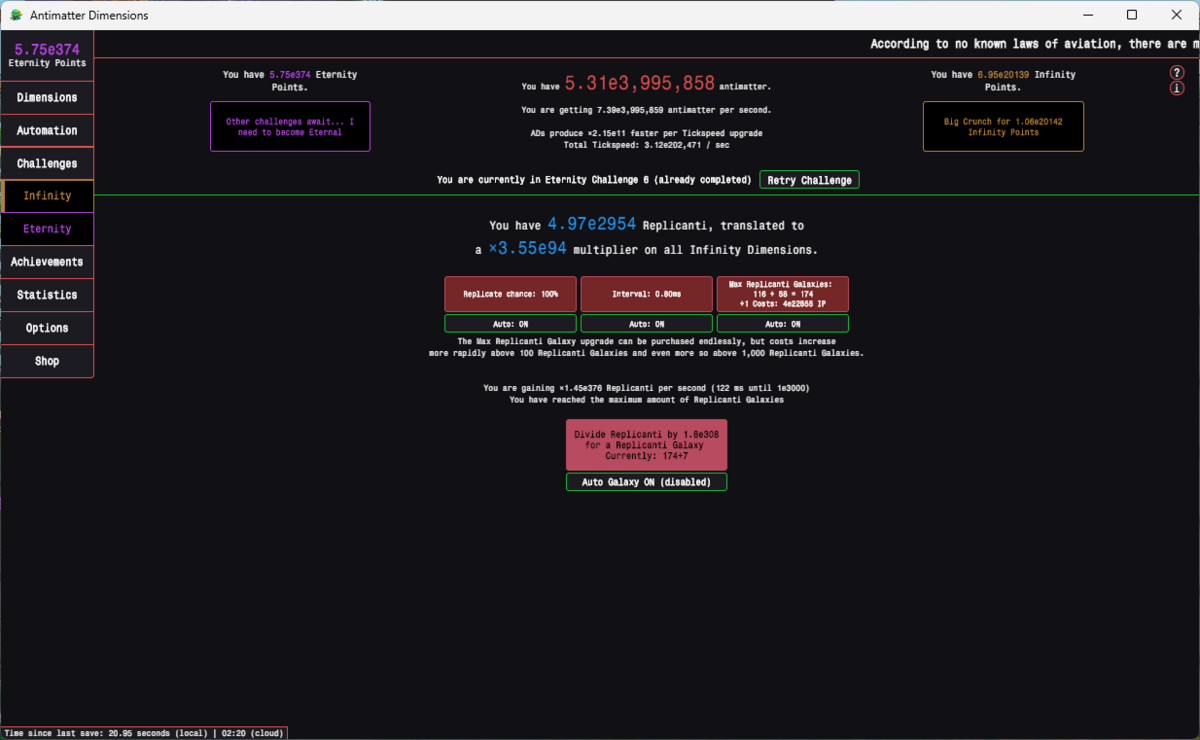1200x740 pixels.
Task: Open the Achievements tab
Action: (47, 262)
